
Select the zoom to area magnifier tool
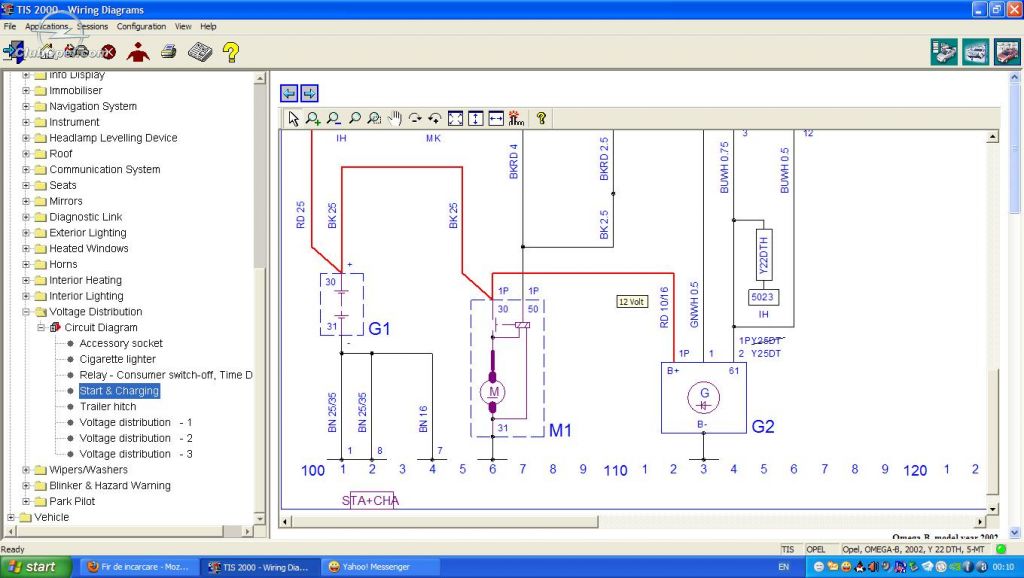click(374, 118)
